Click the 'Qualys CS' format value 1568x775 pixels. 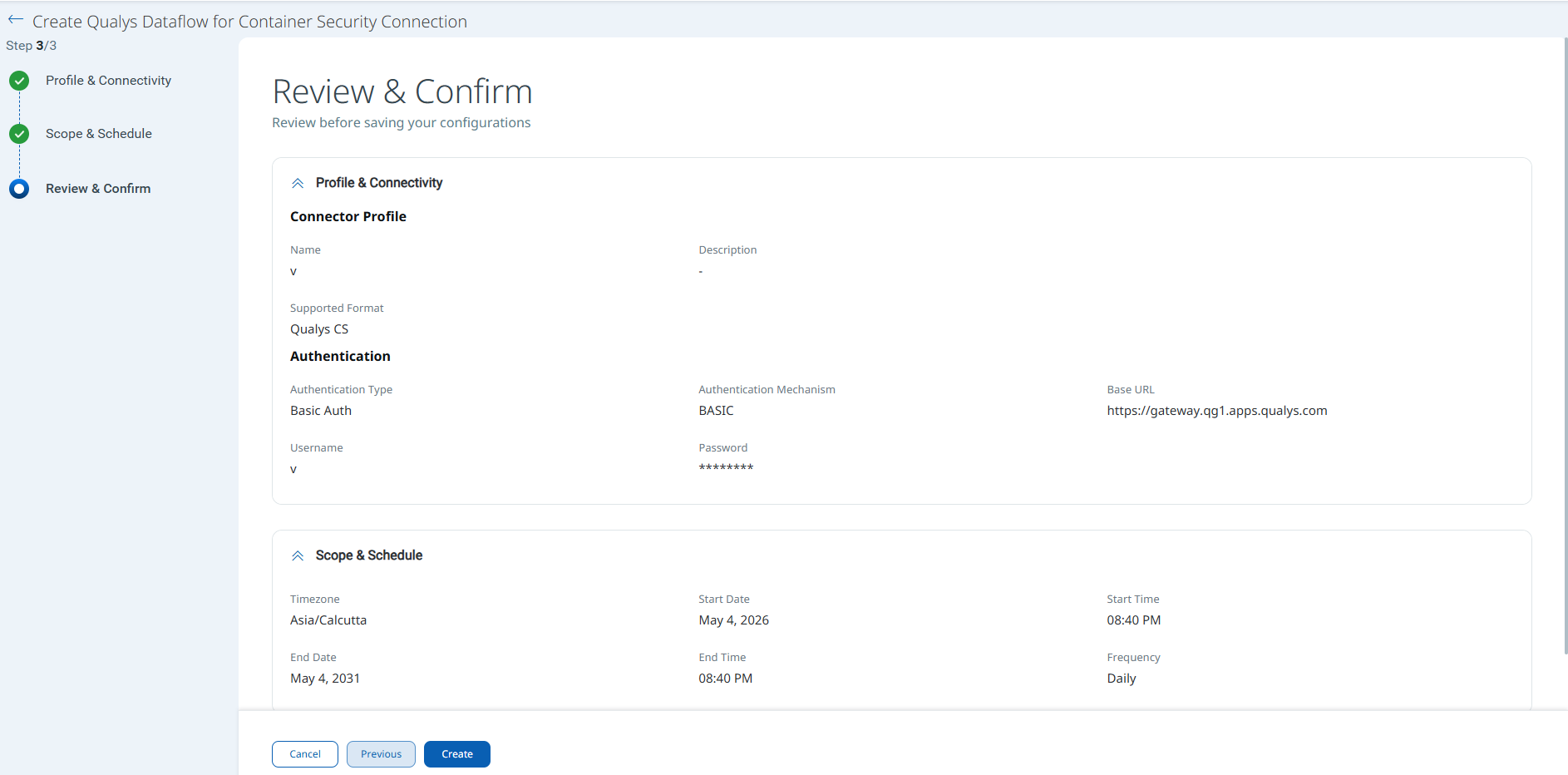(319, 329)
